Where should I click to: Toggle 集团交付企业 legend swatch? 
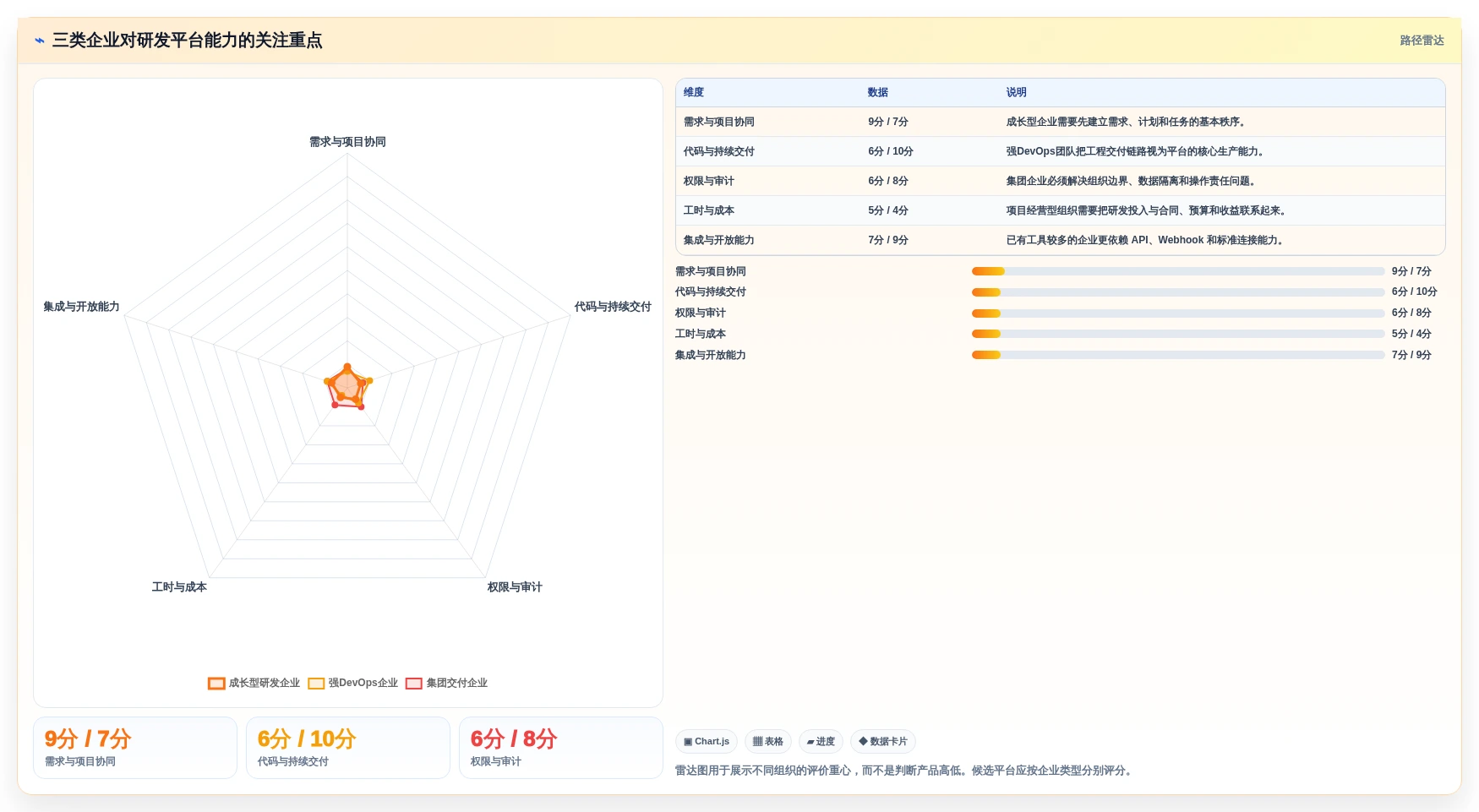click(x=414, y=684)
